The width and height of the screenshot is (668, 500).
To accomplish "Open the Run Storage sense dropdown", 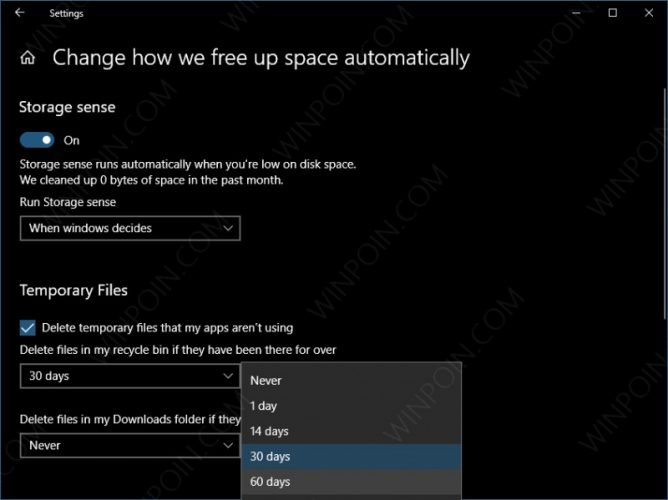I will (130, 228).
